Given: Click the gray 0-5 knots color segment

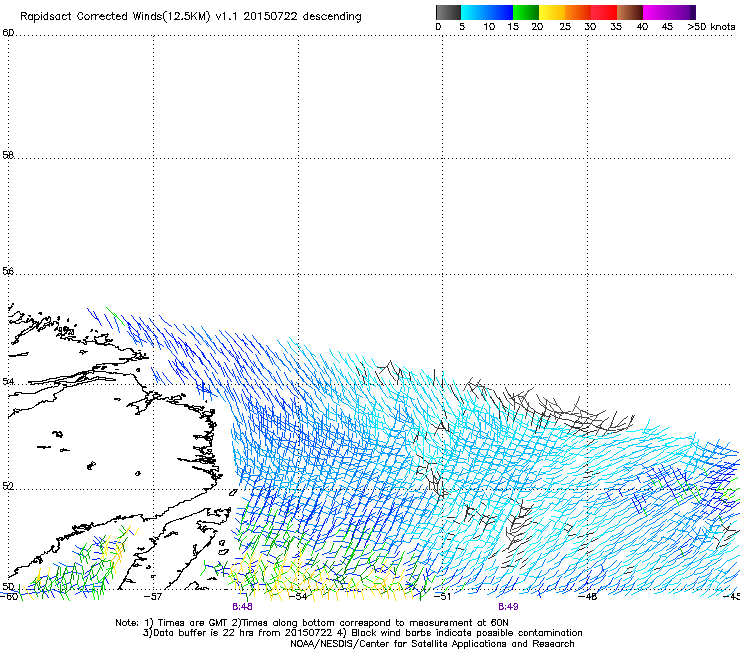Looking at the screenshot, I should click(x=448, y=12).
